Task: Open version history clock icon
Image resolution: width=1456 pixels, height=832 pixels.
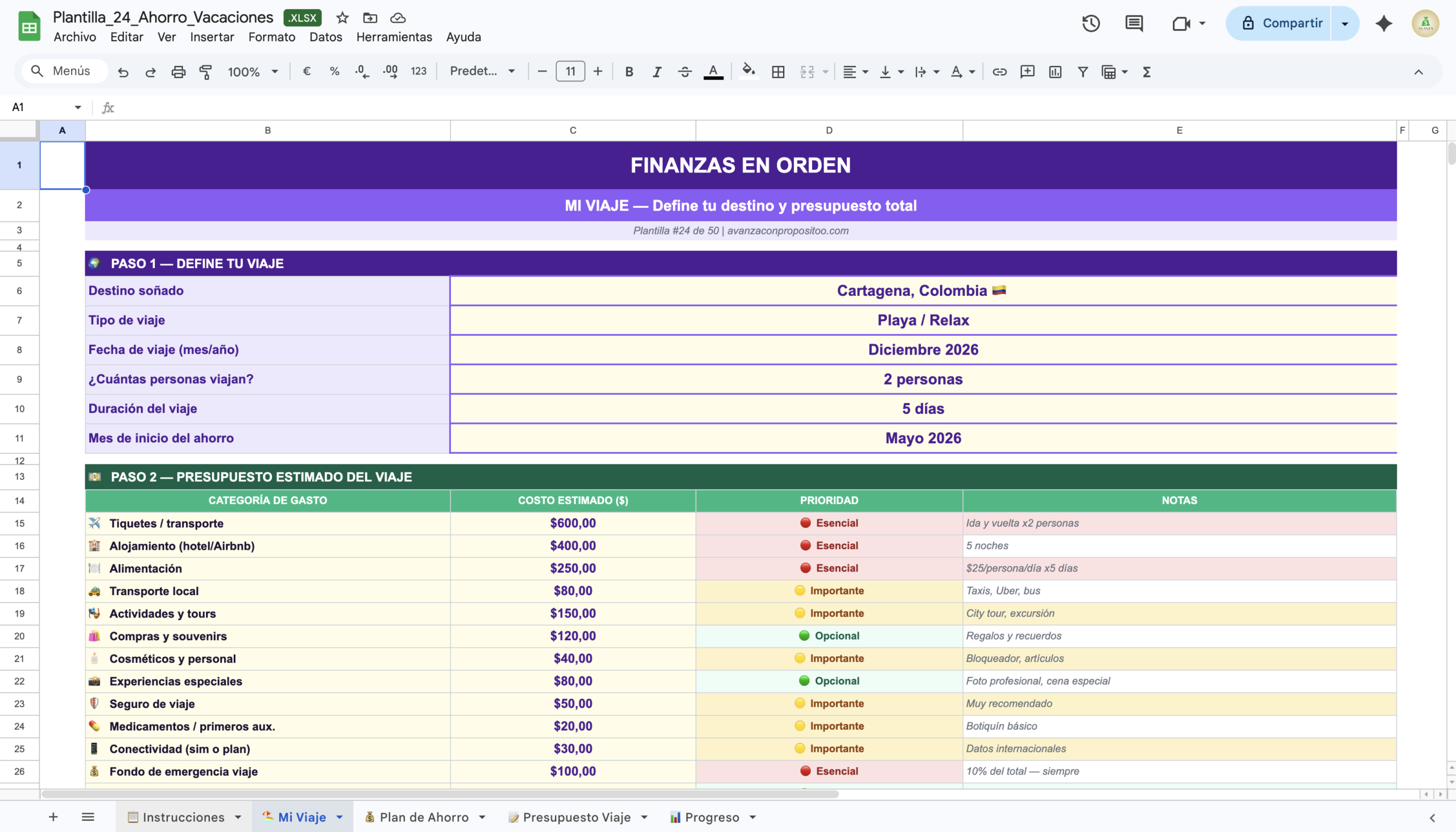Action: point(1090,23)
